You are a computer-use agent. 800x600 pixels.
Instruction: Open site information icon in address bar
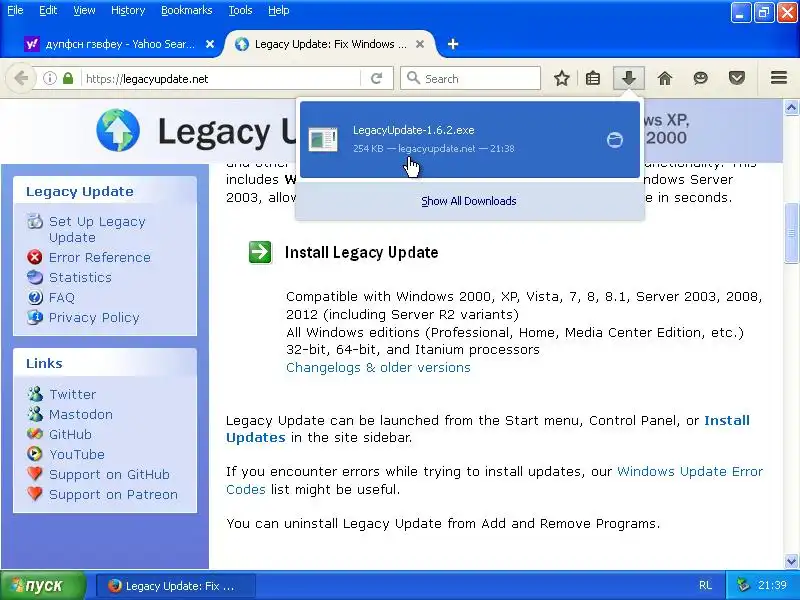(49, 79)
